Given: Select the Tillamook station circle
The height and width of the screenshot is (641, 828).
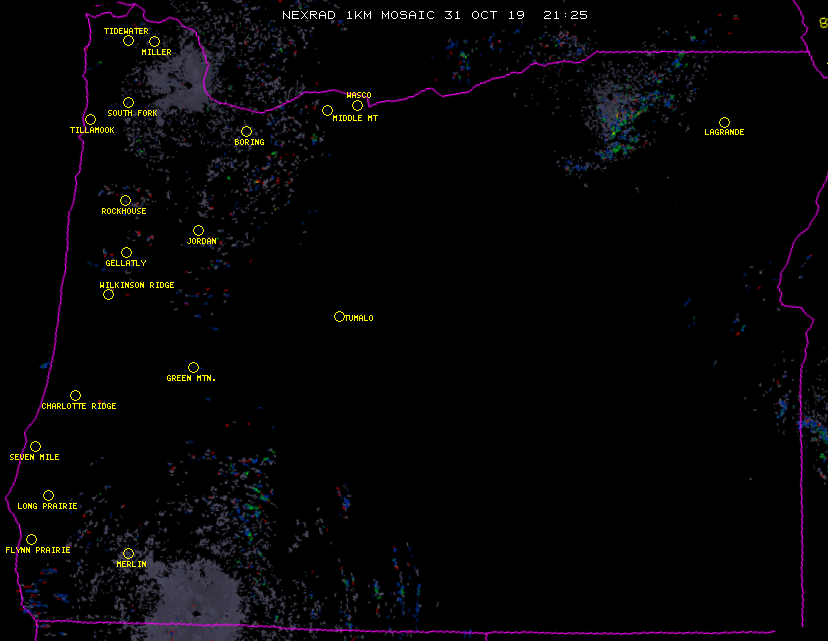Looking at the screenshot, I should tap(90, 120).
